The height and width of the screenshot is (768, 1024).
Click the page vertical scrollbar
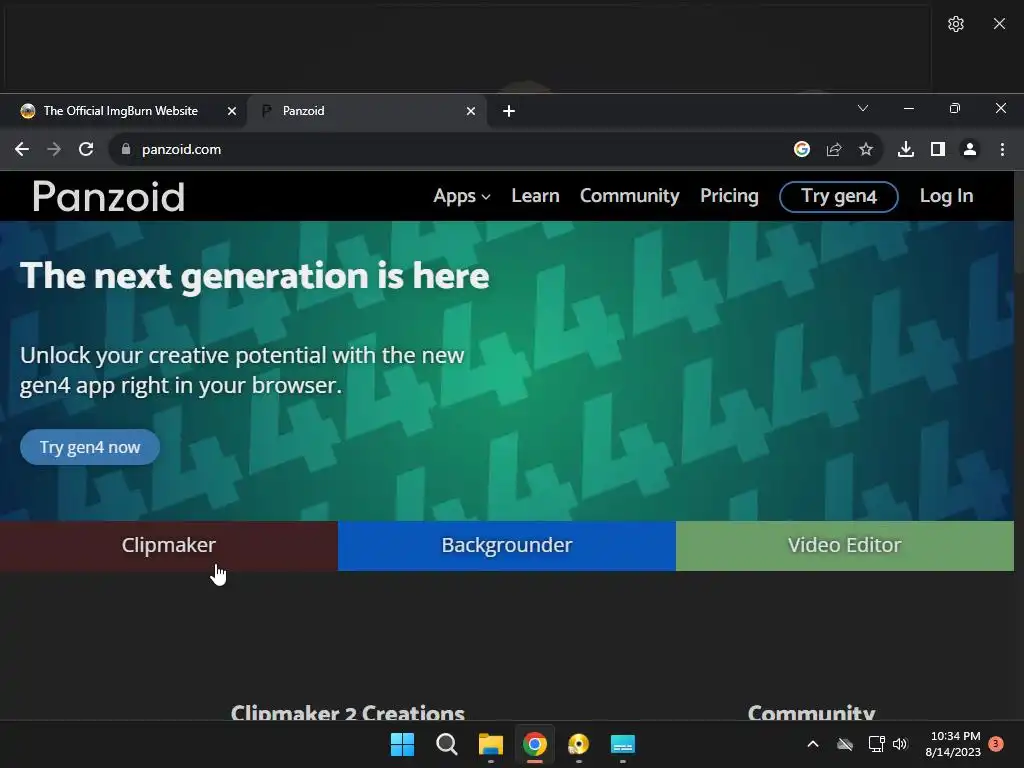coord(1019,445)
